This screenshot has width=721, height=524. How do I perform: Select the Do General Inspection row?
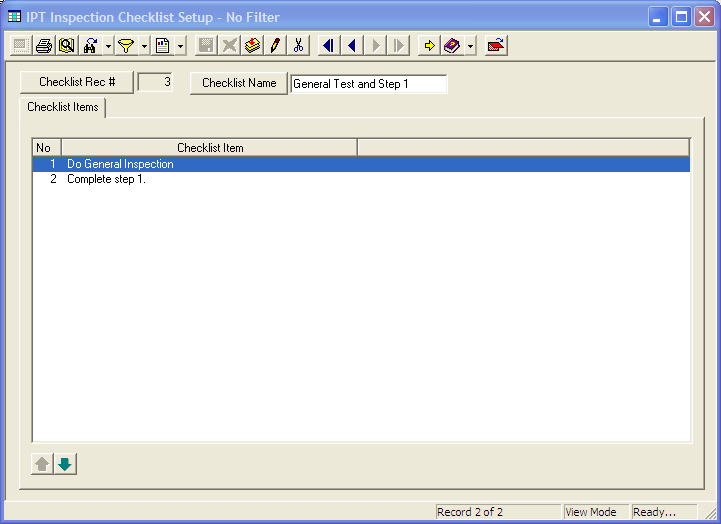(x=361, y=164)
